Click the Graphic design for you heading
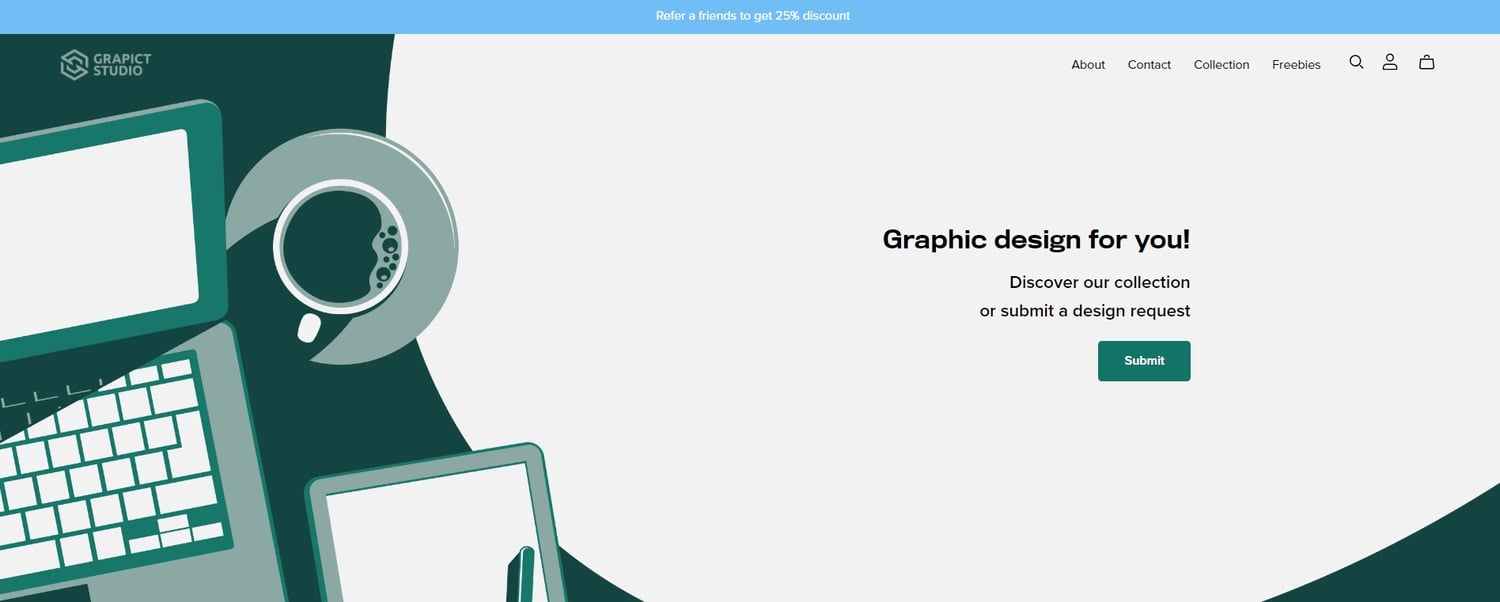Image resolution: width=1500 pixels, height=602 pixels. tap(1036, 239)
